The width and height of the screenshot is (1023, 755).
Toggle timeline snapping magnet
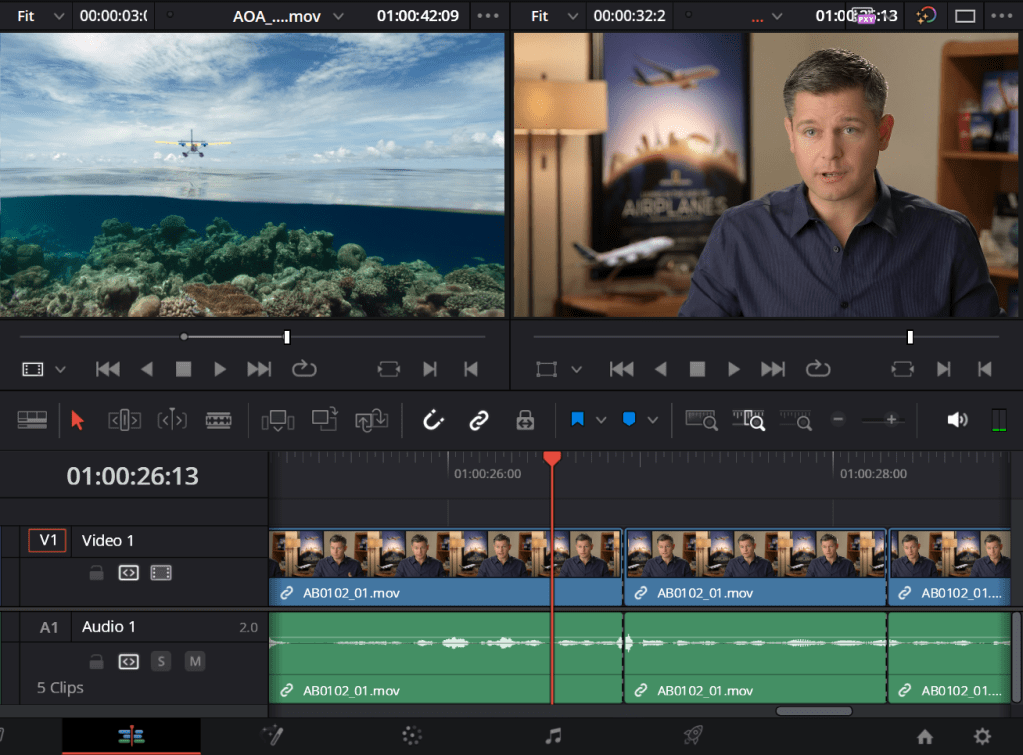[x=433, y=421]
